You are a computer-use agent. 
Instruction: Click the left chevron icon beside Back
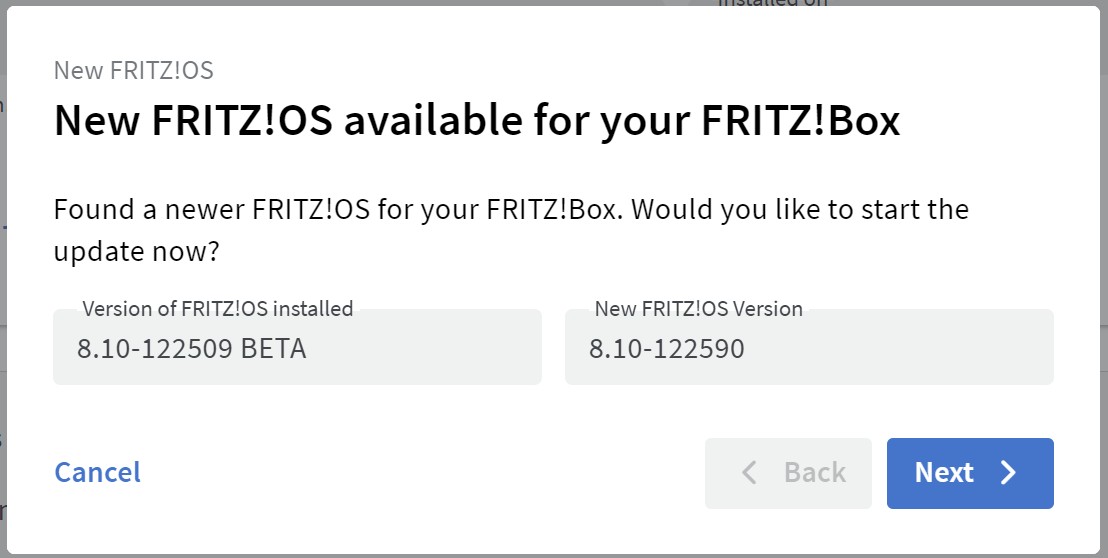(x=749, y=473)
